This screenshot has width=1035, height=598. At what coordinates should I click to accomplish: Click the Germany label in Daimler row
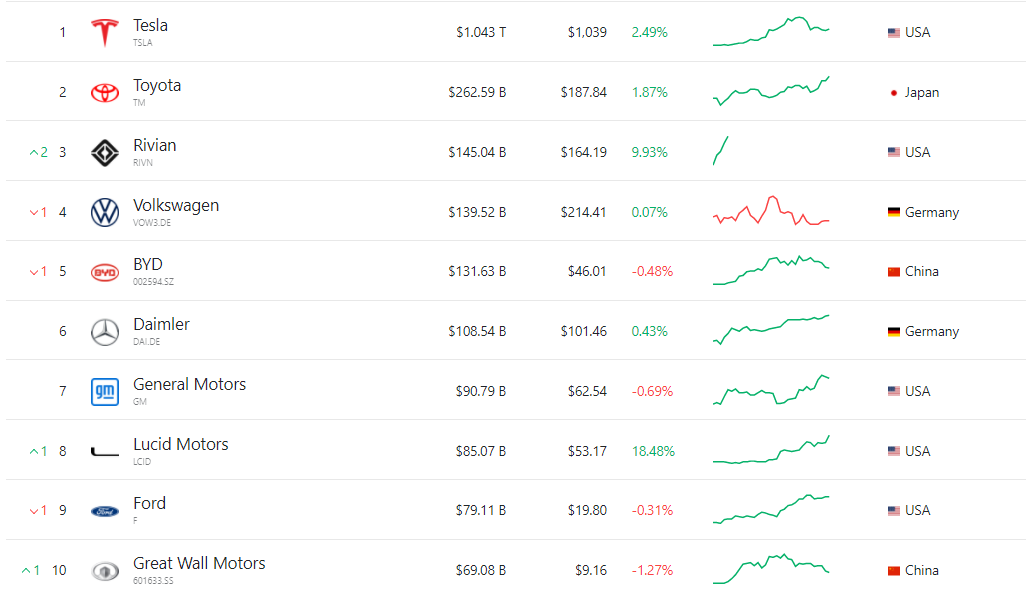click(x=932, y=331)
